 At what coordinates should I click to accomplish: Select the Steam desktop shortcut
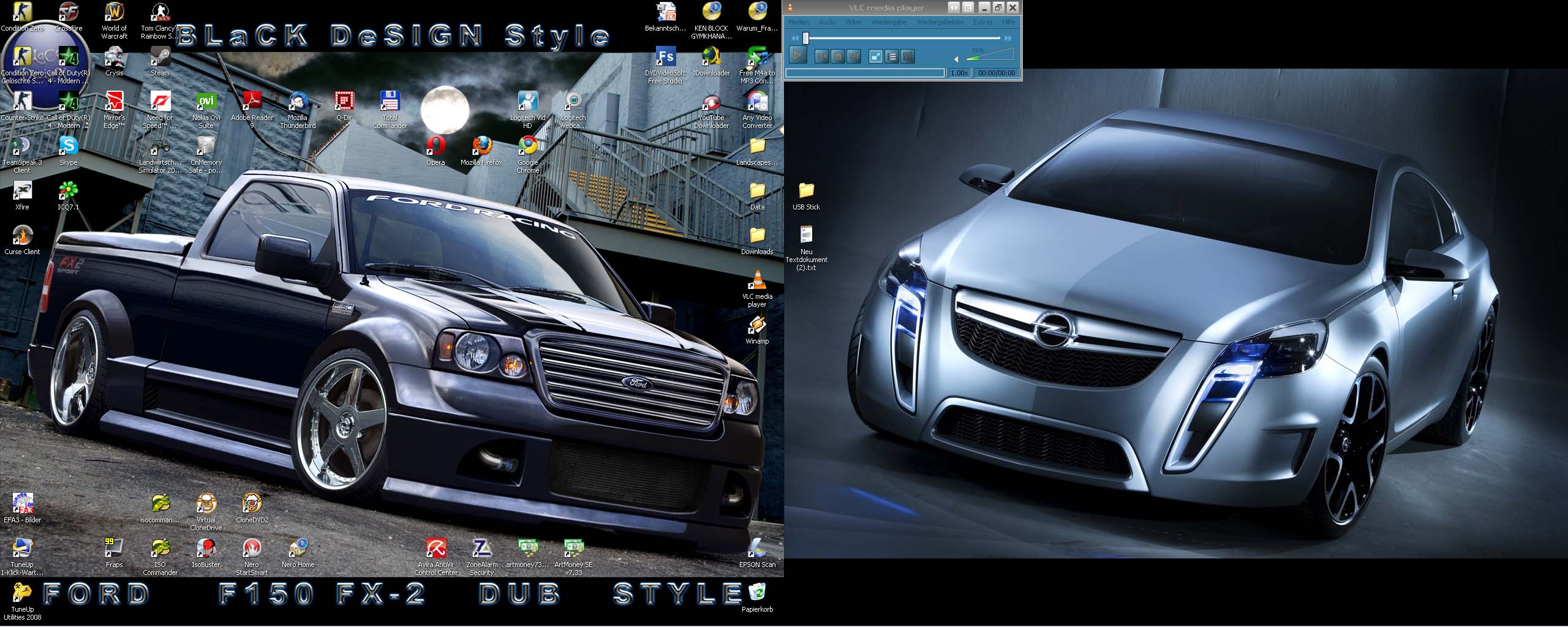(160, 58)
